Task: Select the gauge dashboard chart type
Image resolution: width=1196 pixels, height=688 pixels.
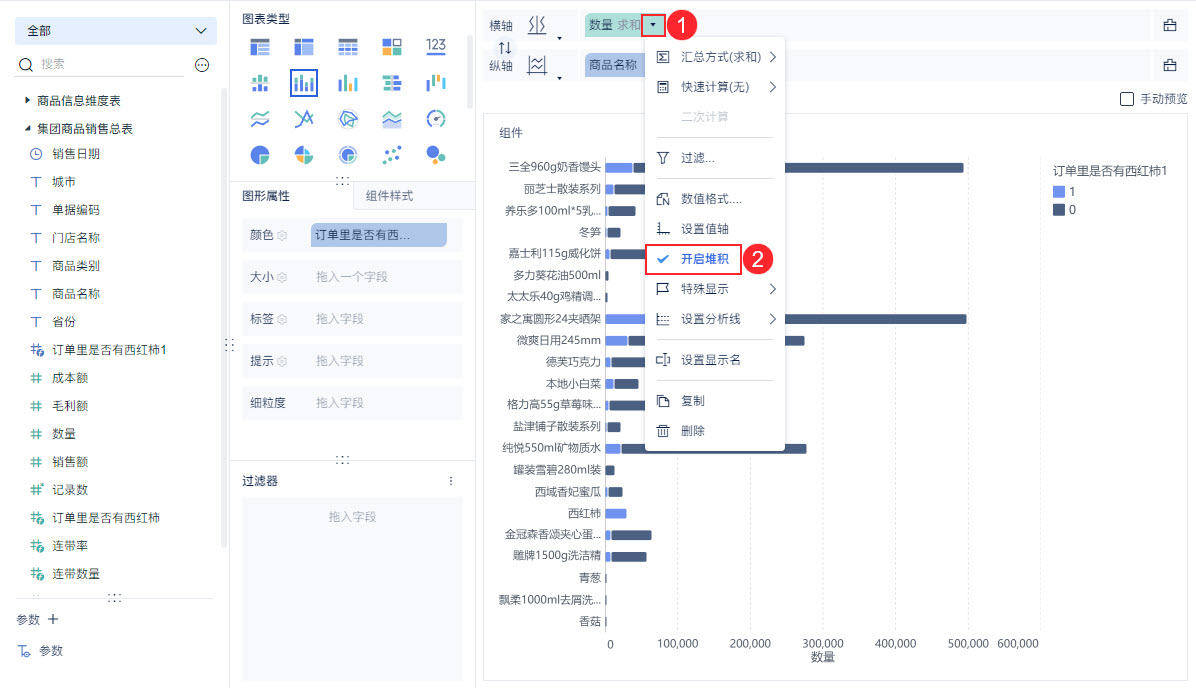Action: (436, 119)
